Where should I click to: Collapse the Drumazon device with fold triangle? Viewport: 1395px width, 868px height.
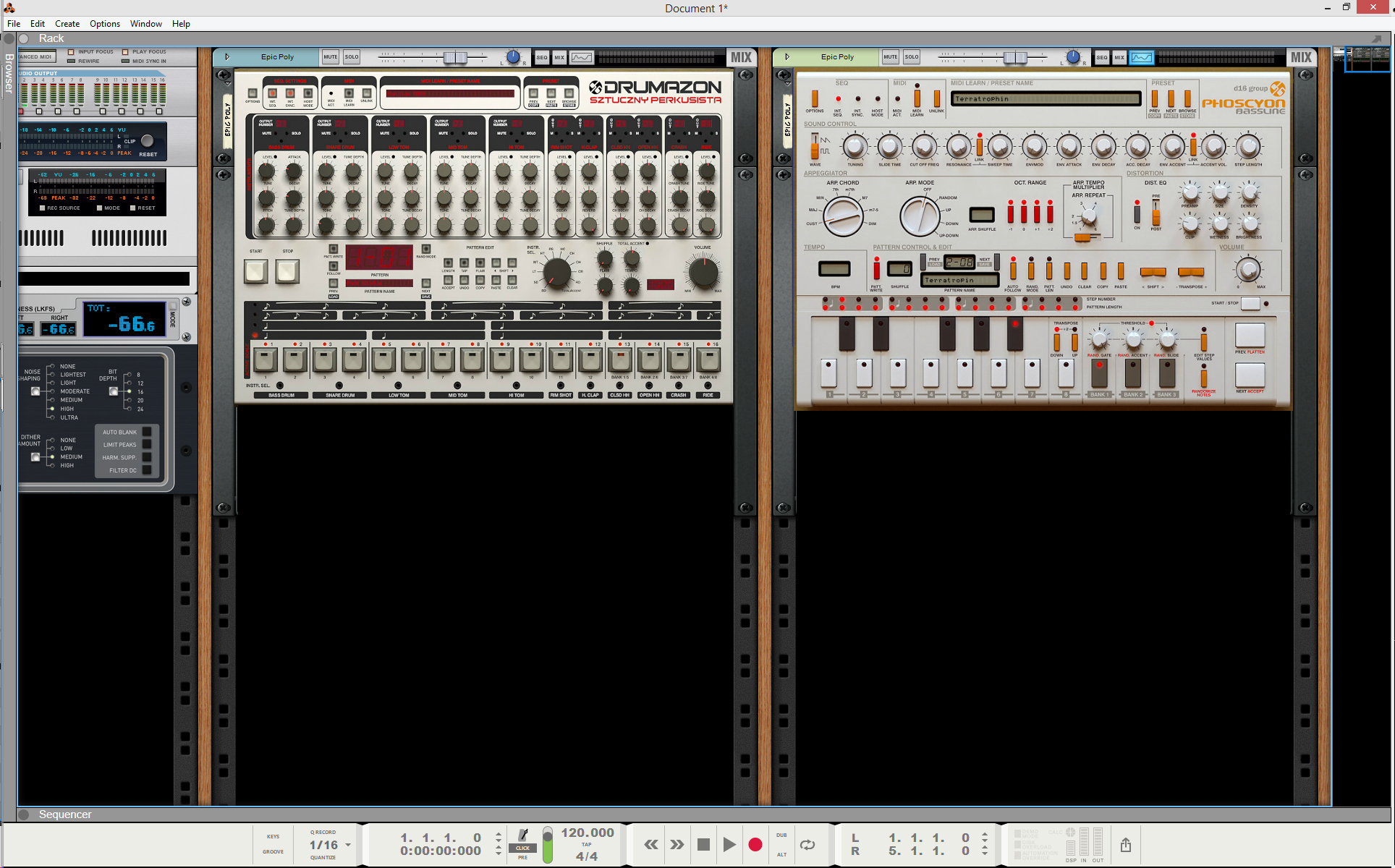coord(226,57)
